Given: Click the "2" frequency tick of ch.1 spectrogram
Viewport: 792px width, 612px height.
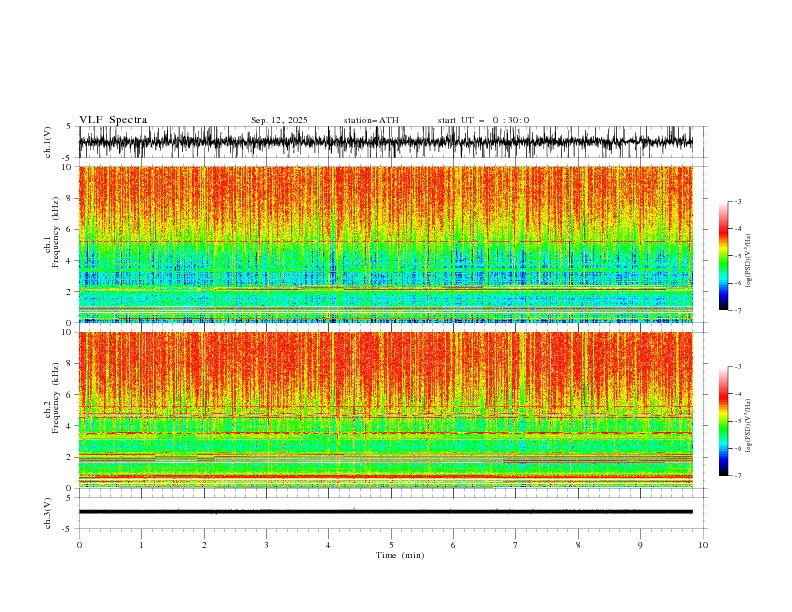Looking at the screenshot, I should pyautogui.click(x=69, y=292).
